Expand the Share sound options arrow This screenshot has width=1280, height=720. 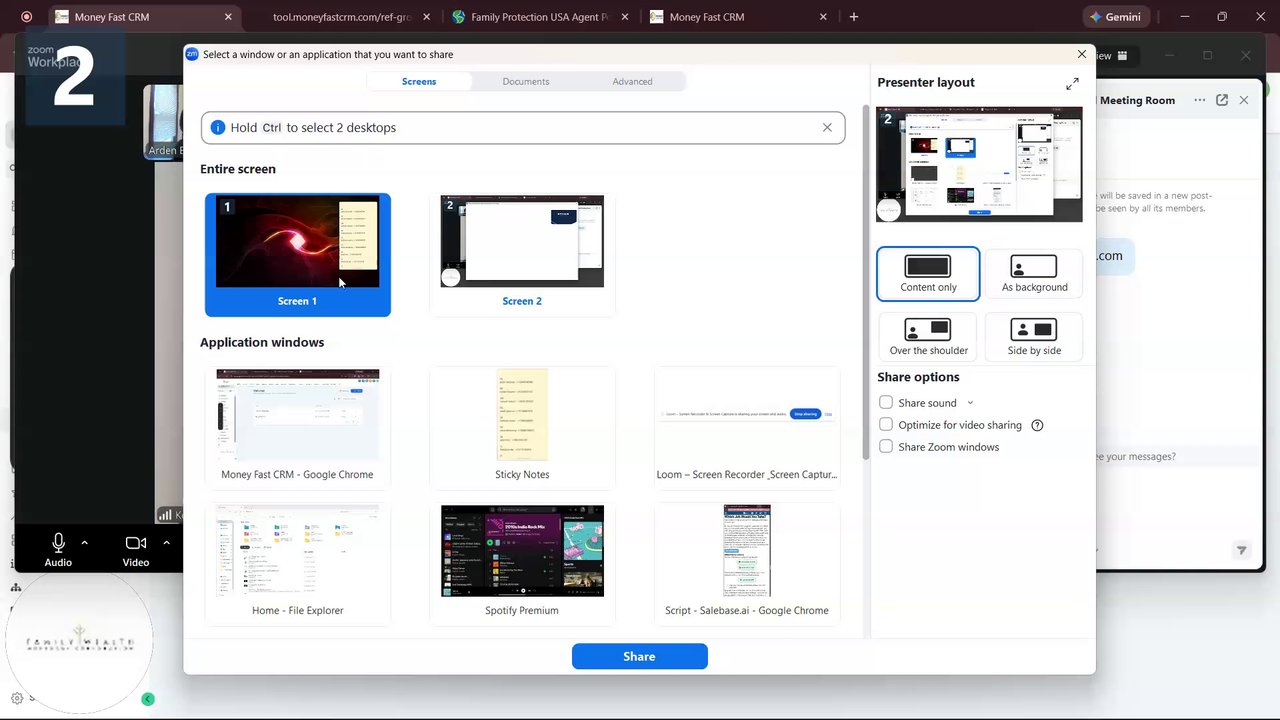(970, 403)
